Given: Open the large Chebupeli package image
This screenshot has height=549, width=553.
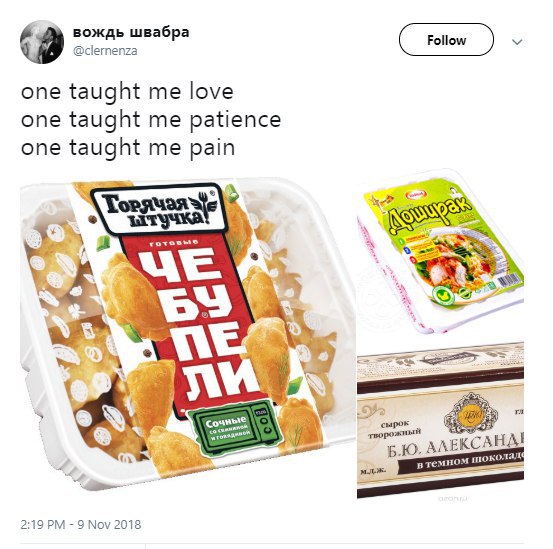Looking at the screenshot, I should point(187,333).
